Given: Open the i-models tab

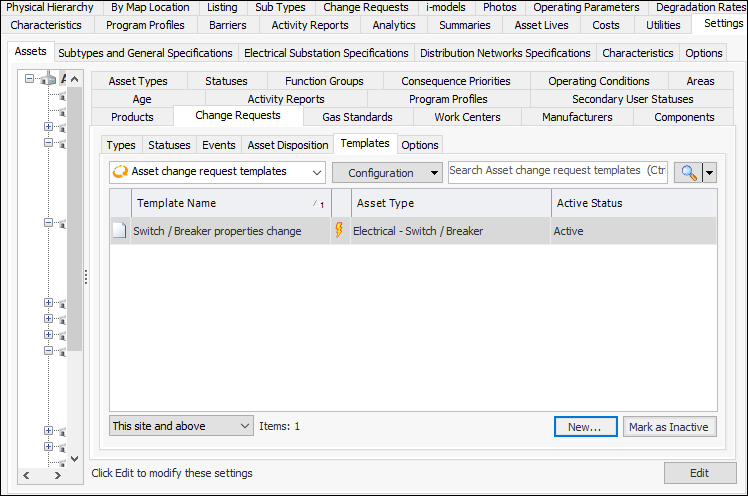Looking at the screenshot, I should [446, 7].
